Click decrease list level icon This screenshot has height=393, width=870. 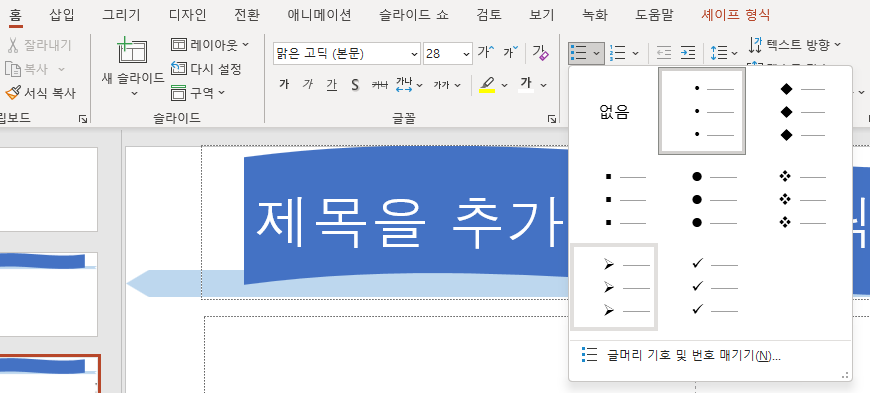[x=664, y=53]
